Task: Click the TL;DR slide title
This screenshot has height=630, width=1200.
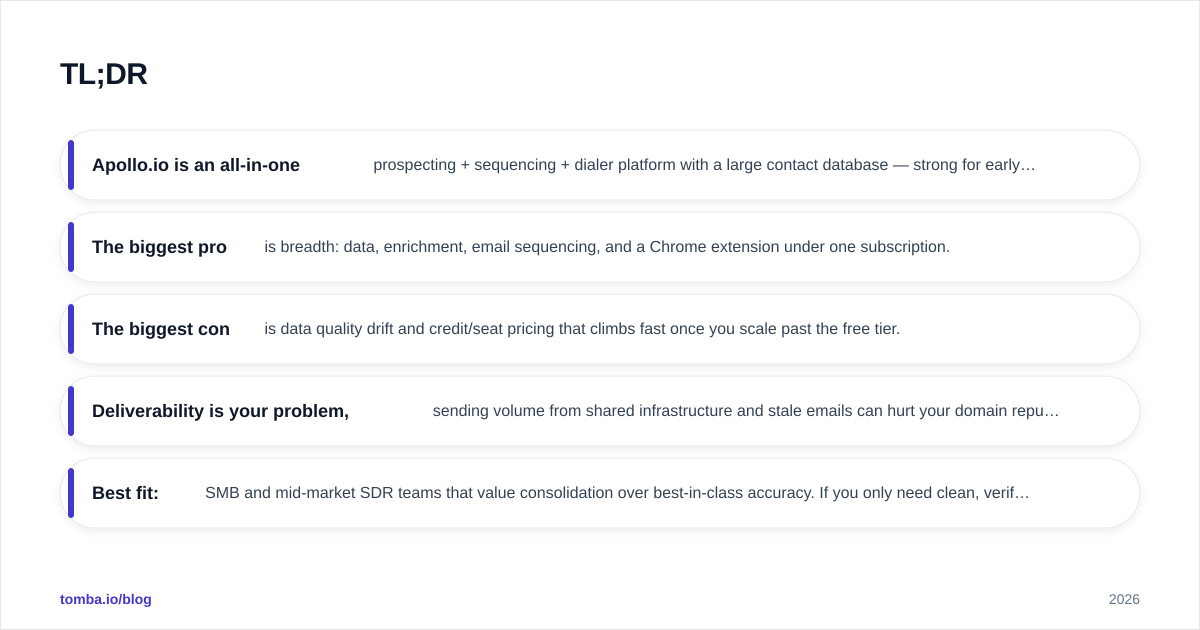Action: (104, 74)
